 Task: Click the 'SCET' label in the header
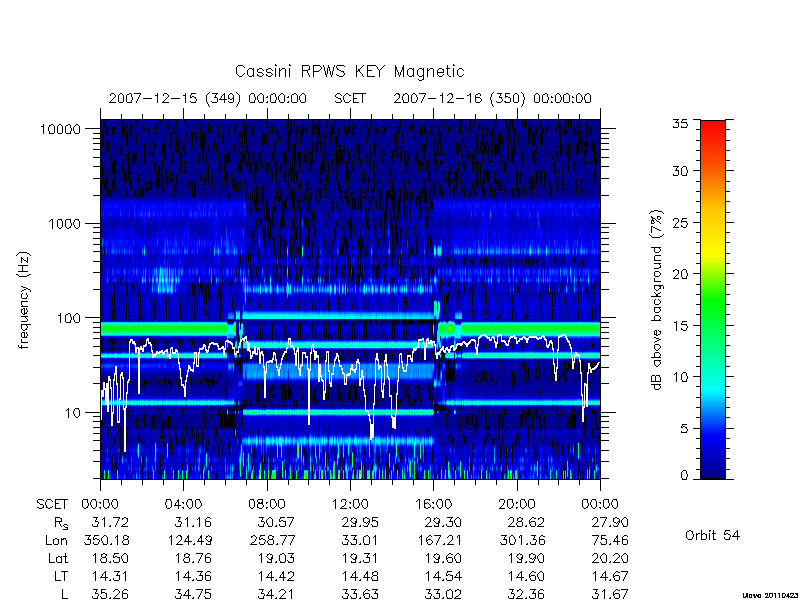pos(350,98)
